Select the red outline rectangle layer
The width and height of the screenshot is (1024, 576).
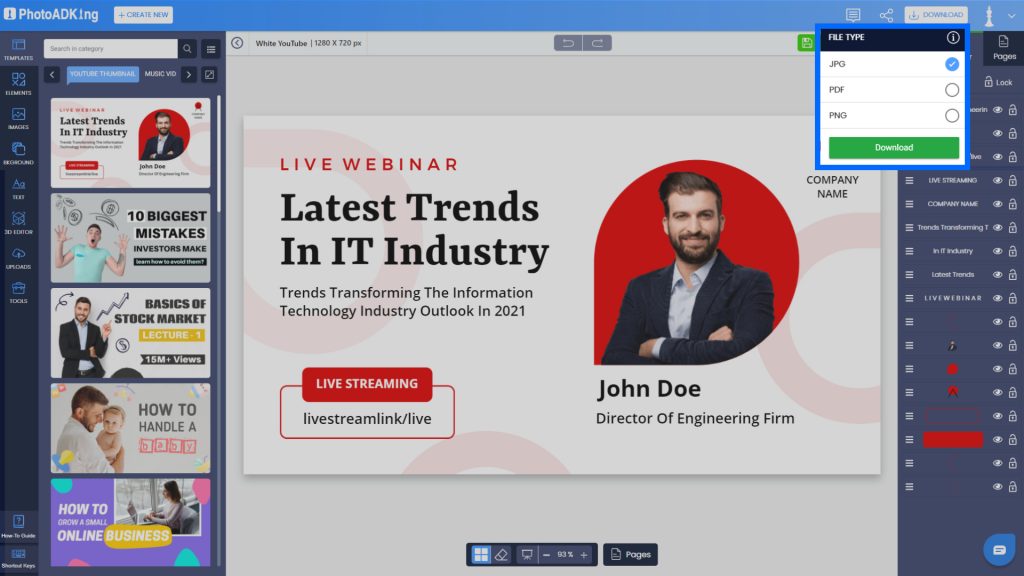[953, 416]
